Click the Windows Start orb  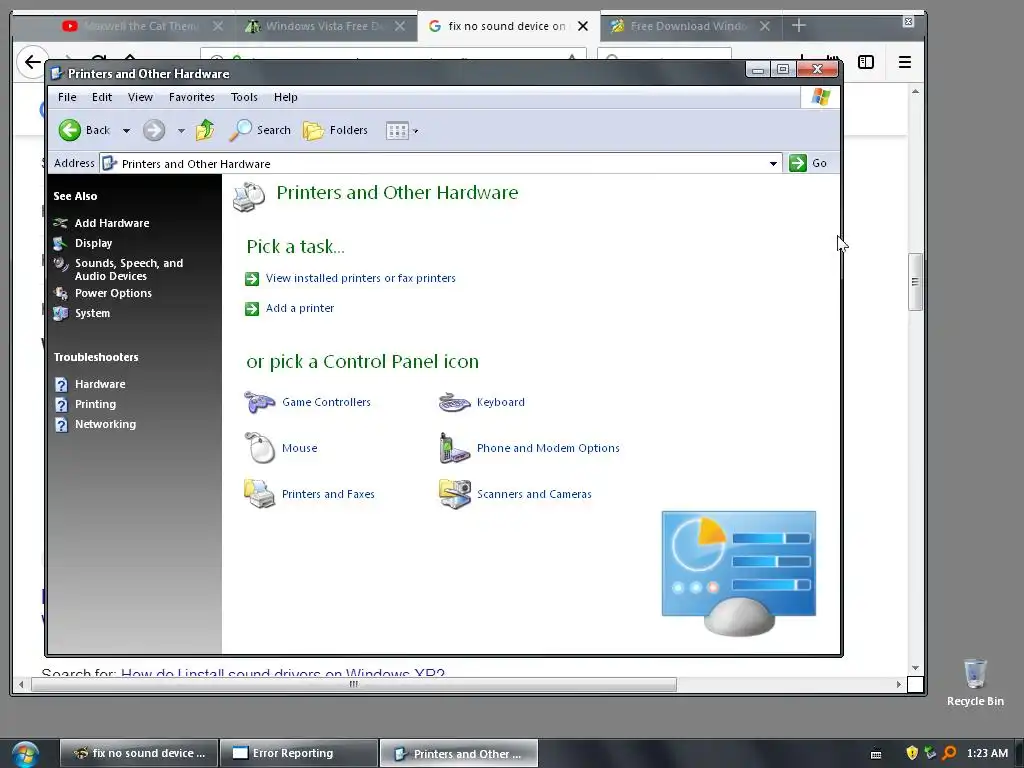coord(25,754)
